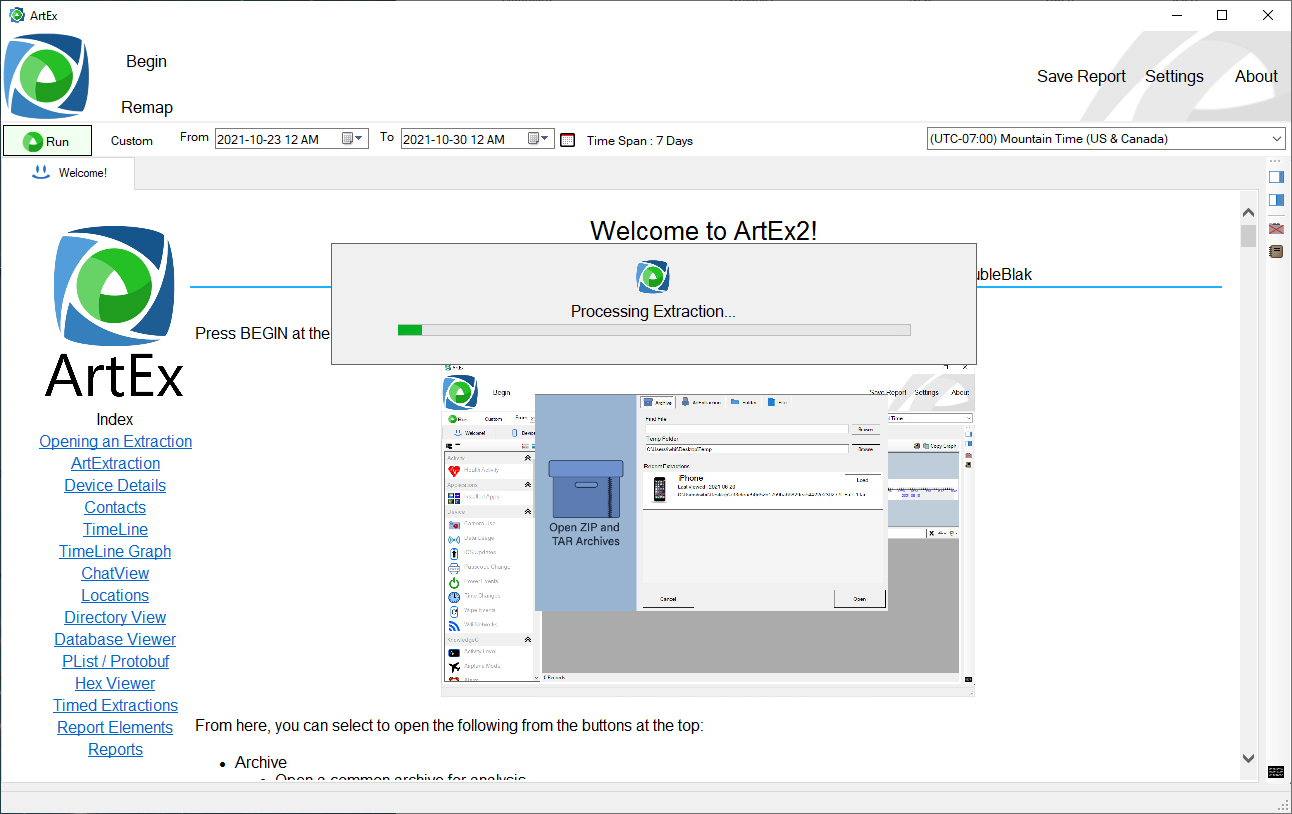Click Begin in the top menu
1292x814 pixels.
click(146, 62)
